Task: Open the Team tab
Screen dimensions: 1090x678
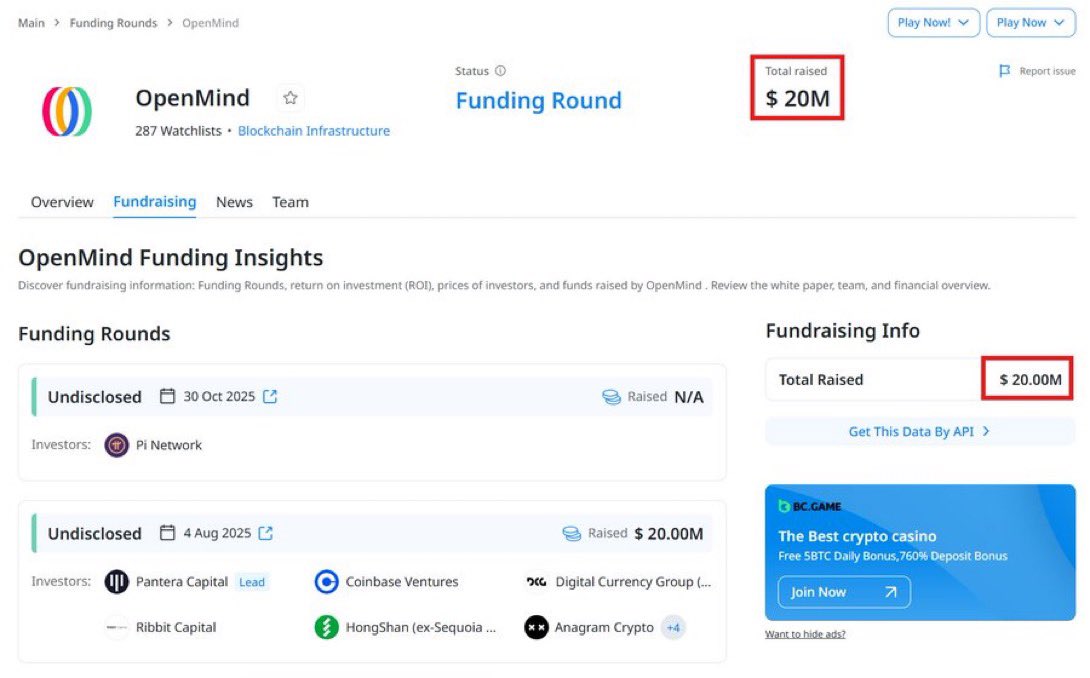Action: (290, 202)
